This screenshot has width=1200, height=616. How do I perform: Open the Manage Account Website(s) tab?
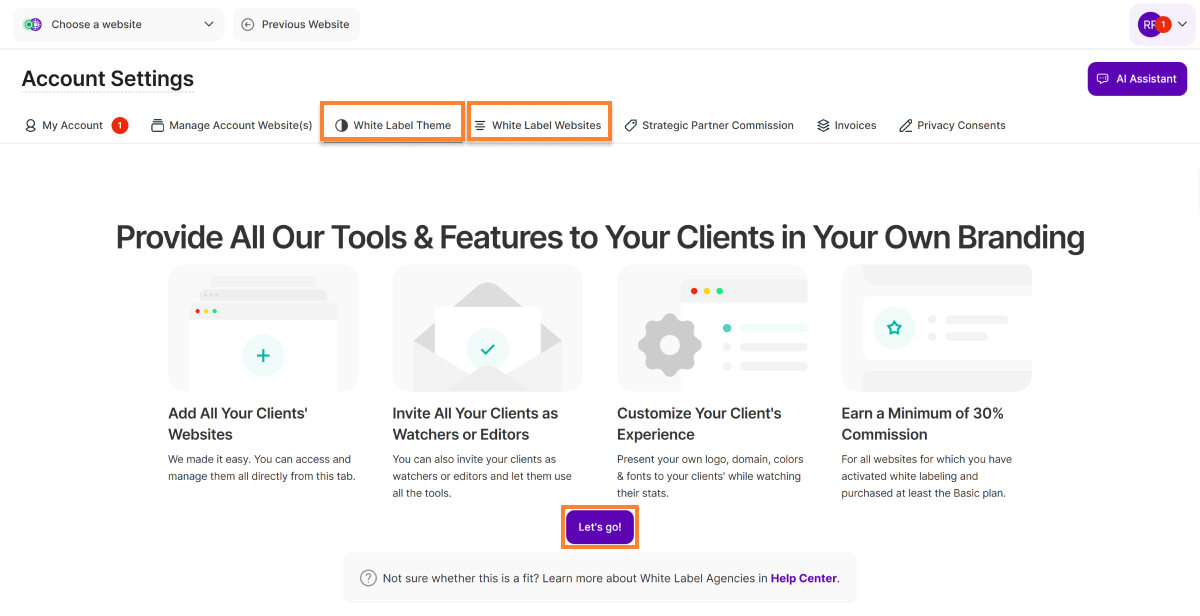(x=231, y=125)
